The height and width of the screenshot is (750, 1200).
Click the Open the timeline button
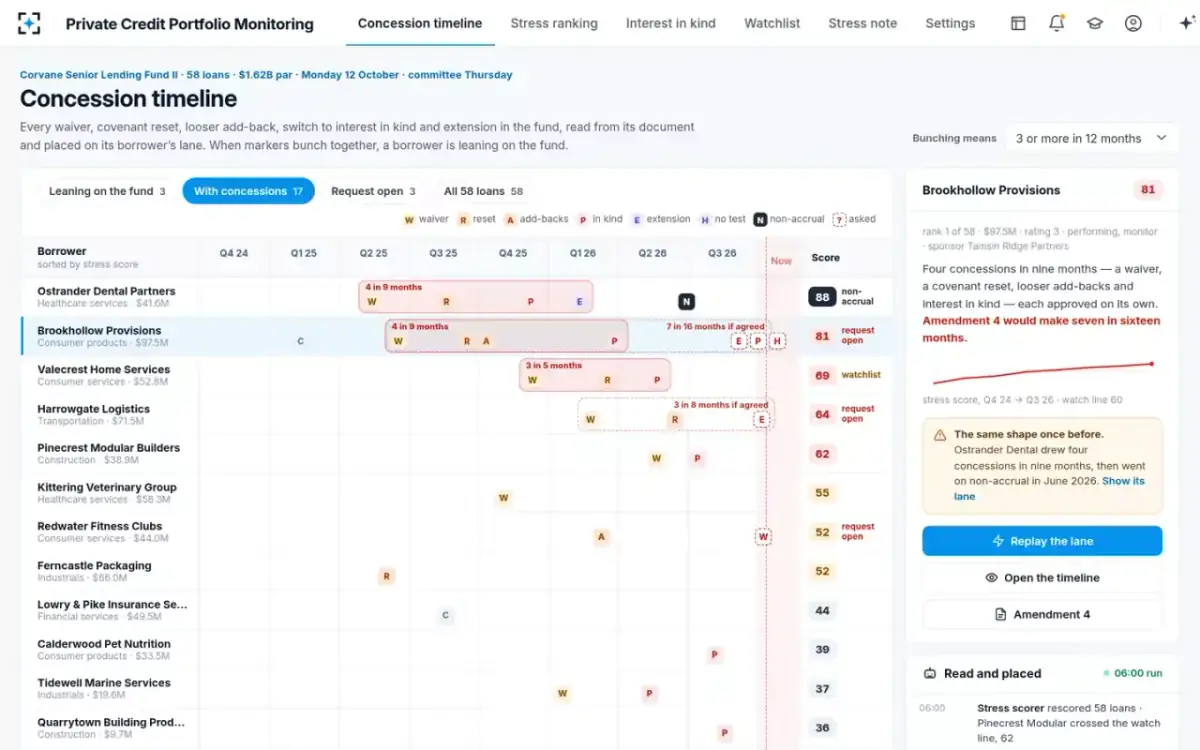[x=1042, y=578]
